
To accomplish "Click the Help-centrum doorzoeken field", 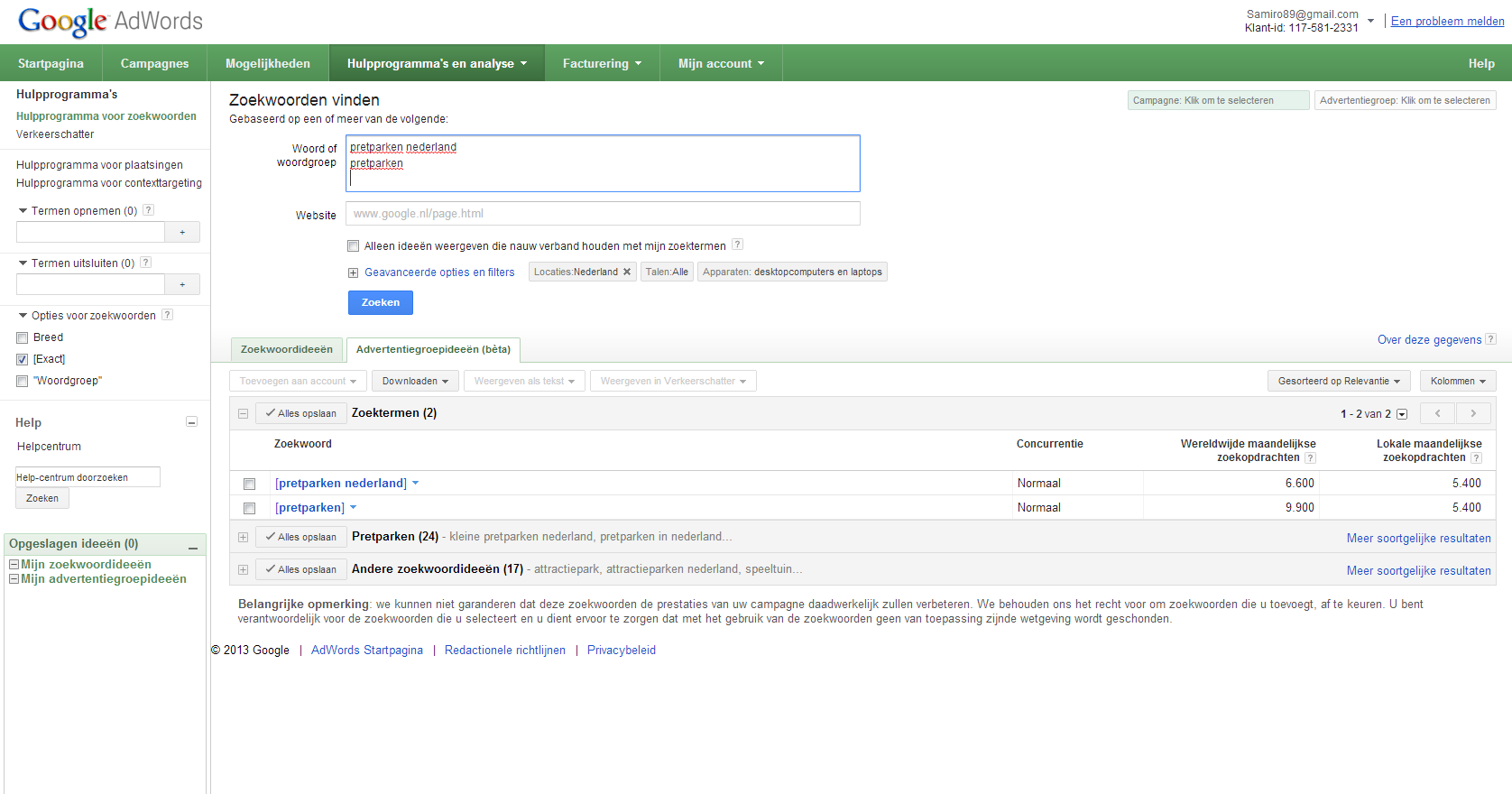I will [88, 477].
